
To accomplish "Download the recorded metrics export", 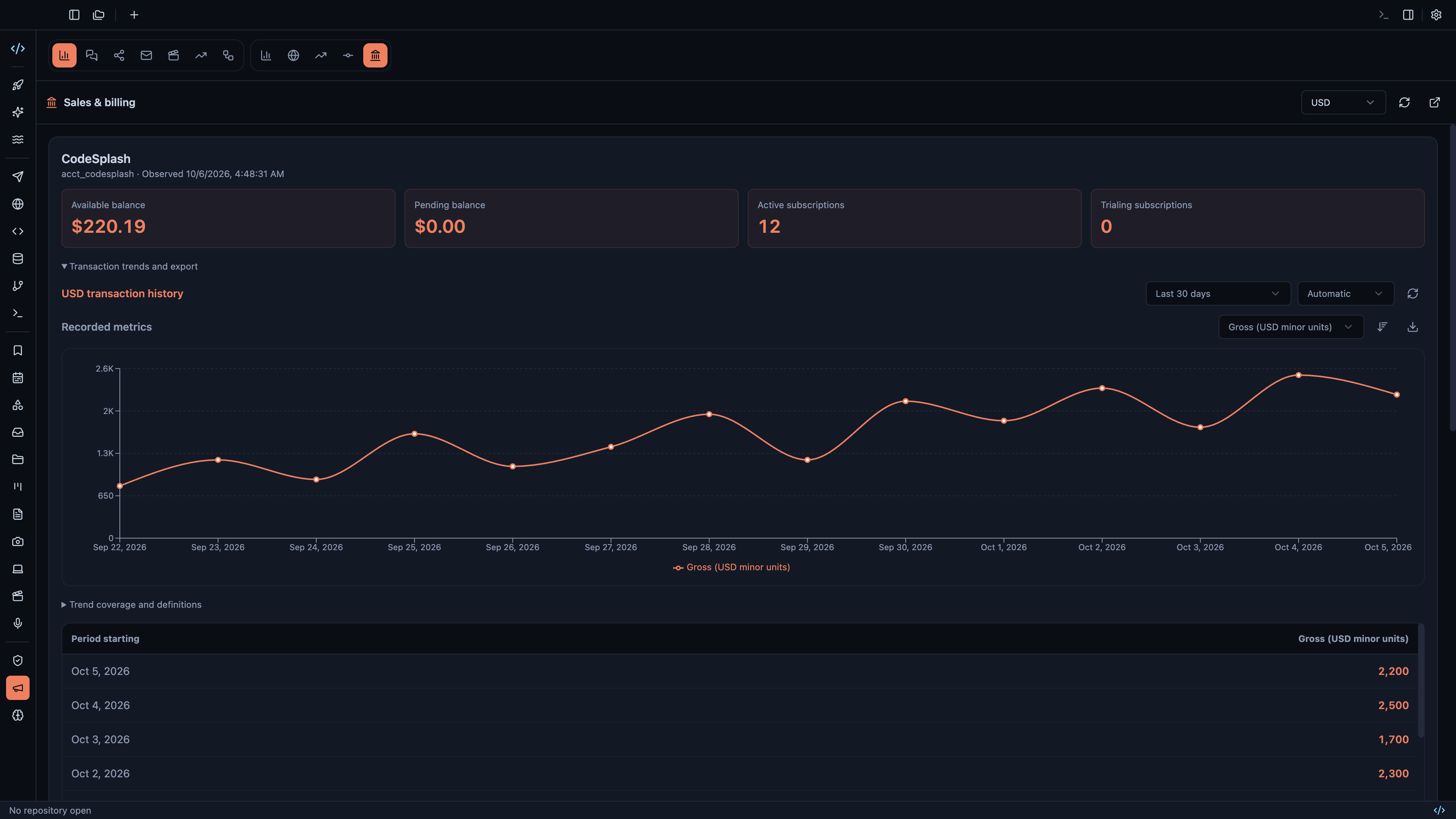I will coord(1412,327).
